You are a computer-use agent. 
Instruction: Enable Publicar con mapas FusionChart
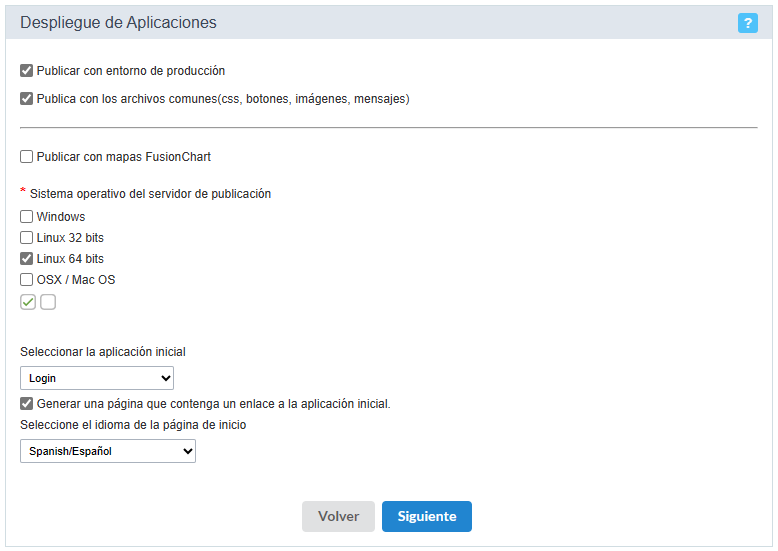tap(27, 157)
